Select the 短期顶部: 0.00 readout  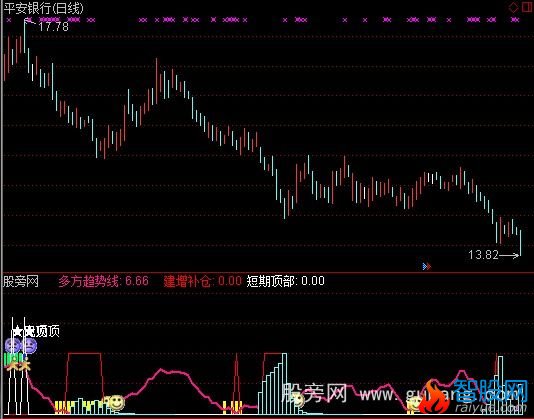point(285,281)
